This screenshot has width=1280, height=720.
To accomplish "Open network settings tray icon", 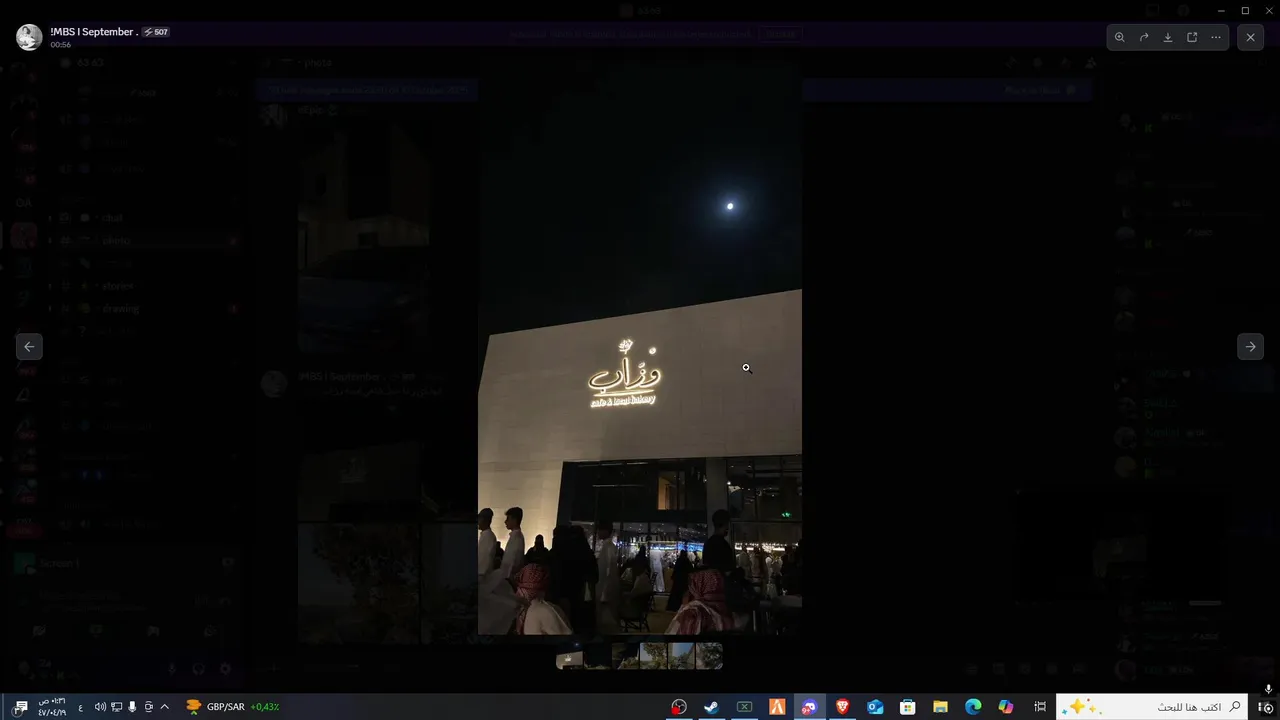I will pos(116,707).
